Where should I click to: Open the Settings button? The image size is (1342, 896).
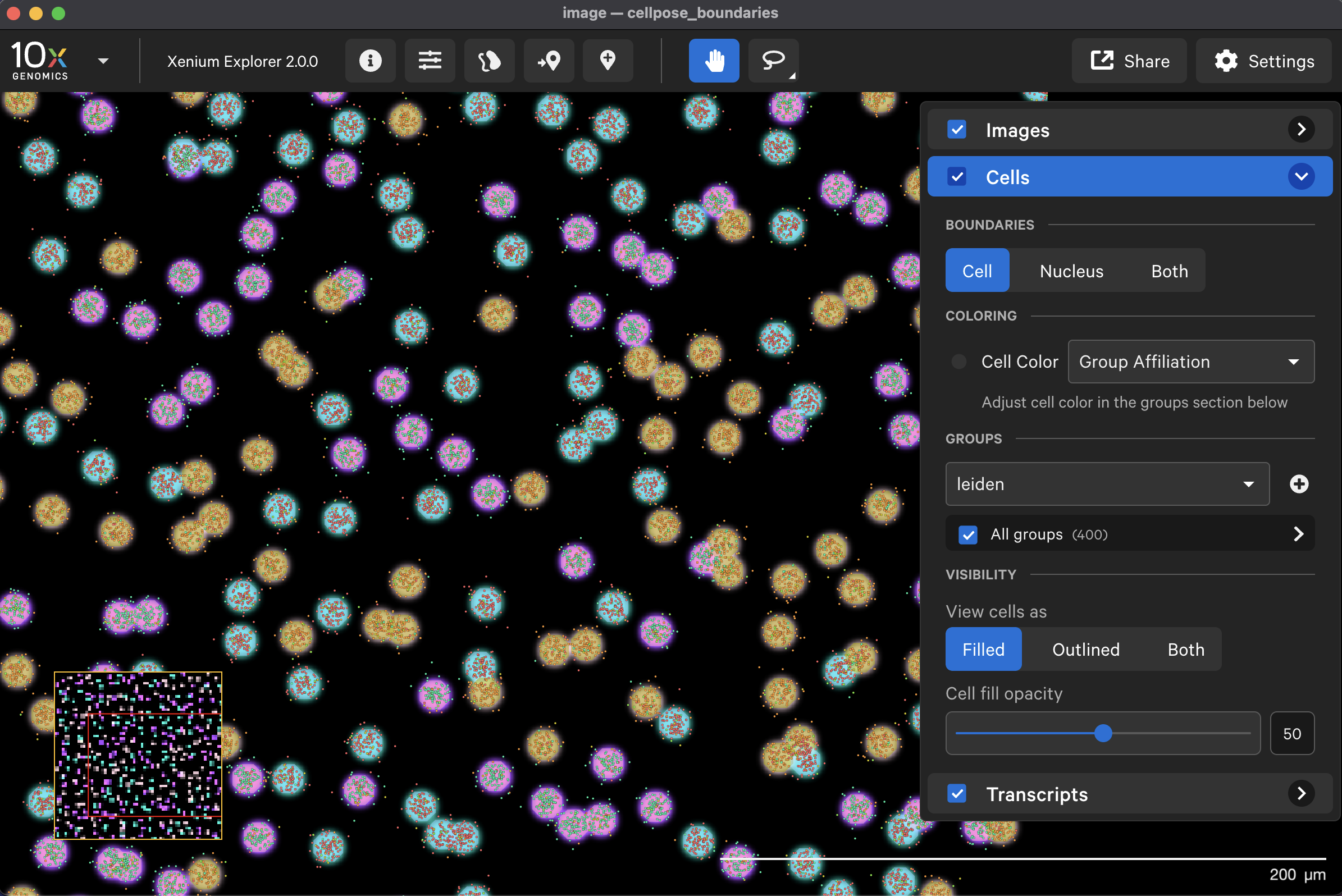coord(1264,61)
